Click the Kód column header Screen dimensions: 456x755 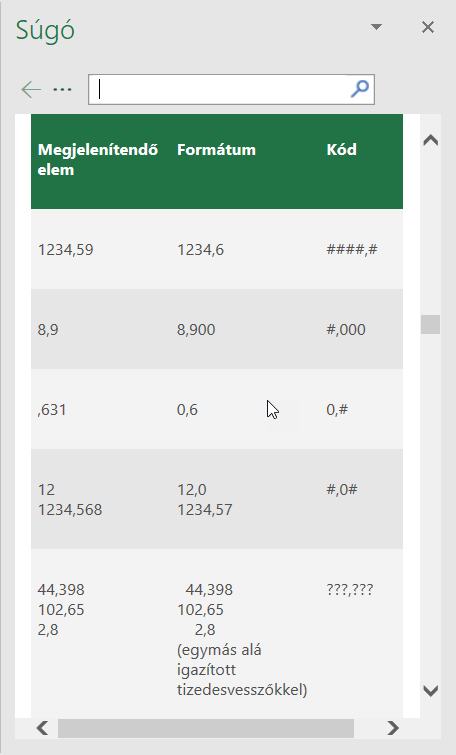tap(341, 150)
